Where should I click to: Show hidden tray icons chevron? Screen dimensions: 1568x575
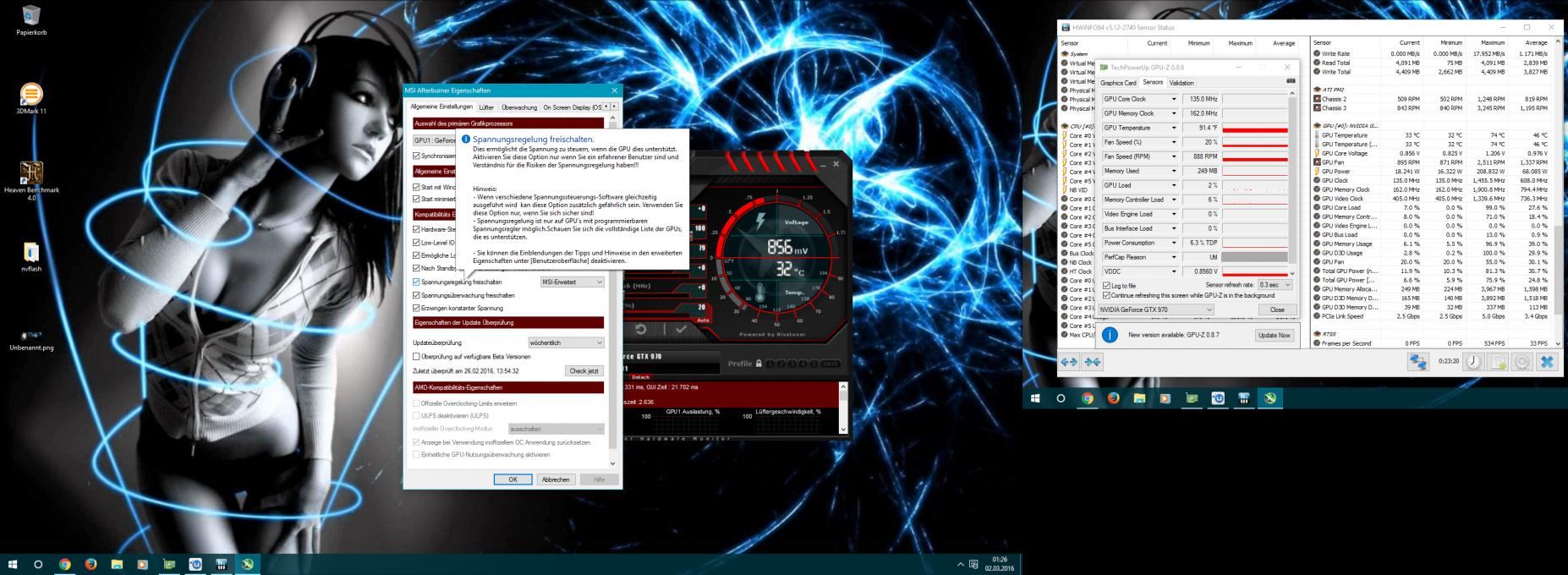[x=960, y=564]
